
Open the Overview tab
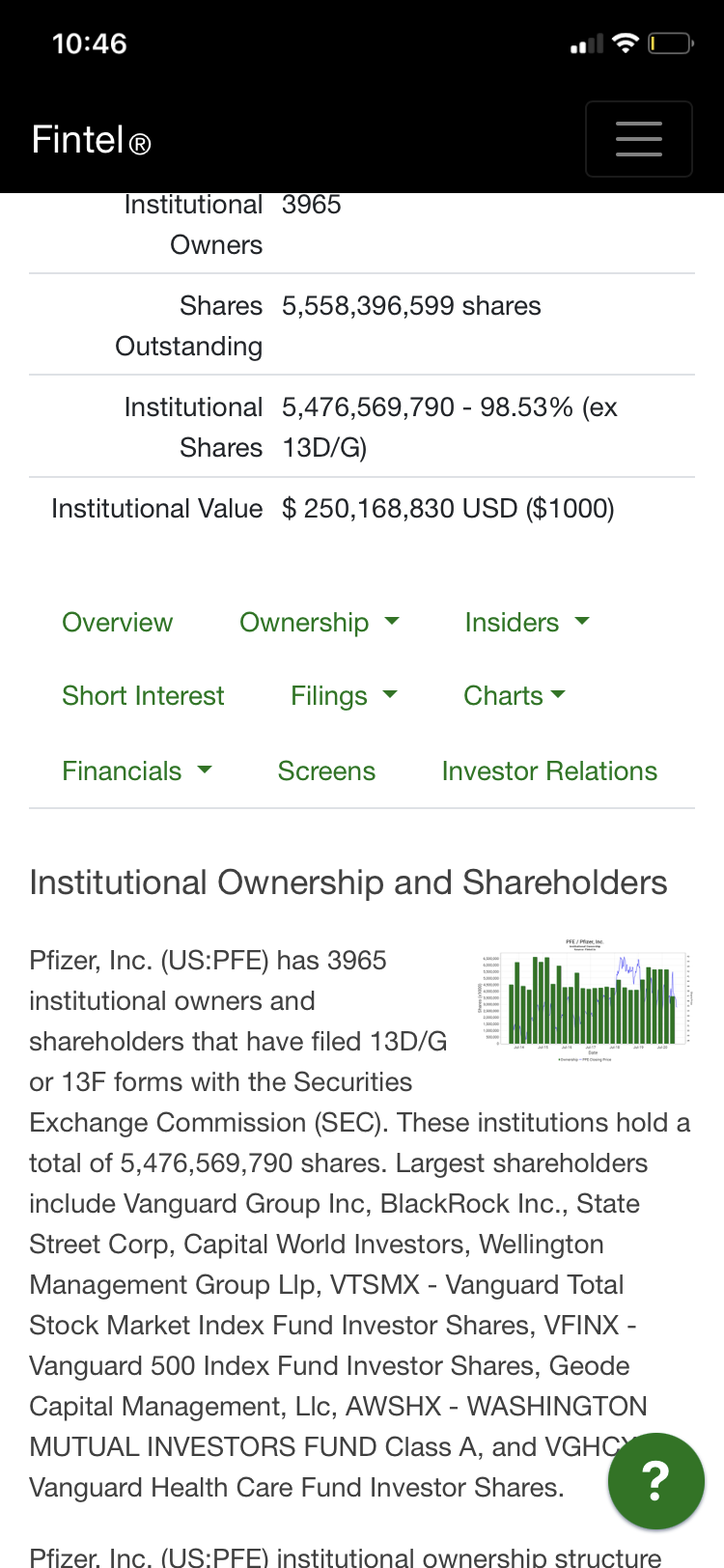pos(117,623)
